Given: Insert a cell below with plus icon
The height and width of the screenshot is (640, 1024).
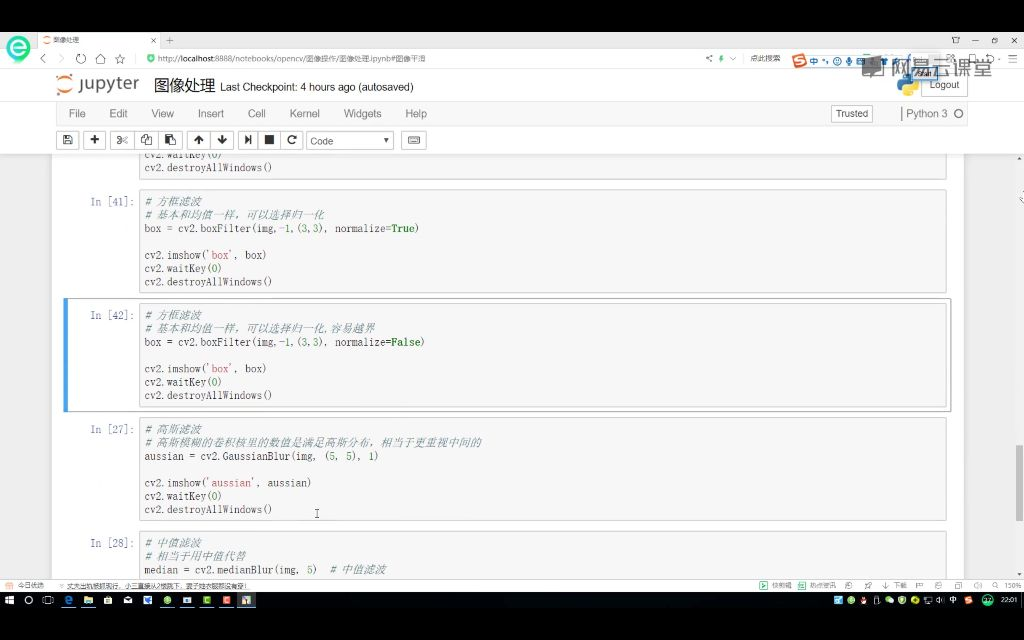Looking at the screenshot, I should click(x=95, y=140).
